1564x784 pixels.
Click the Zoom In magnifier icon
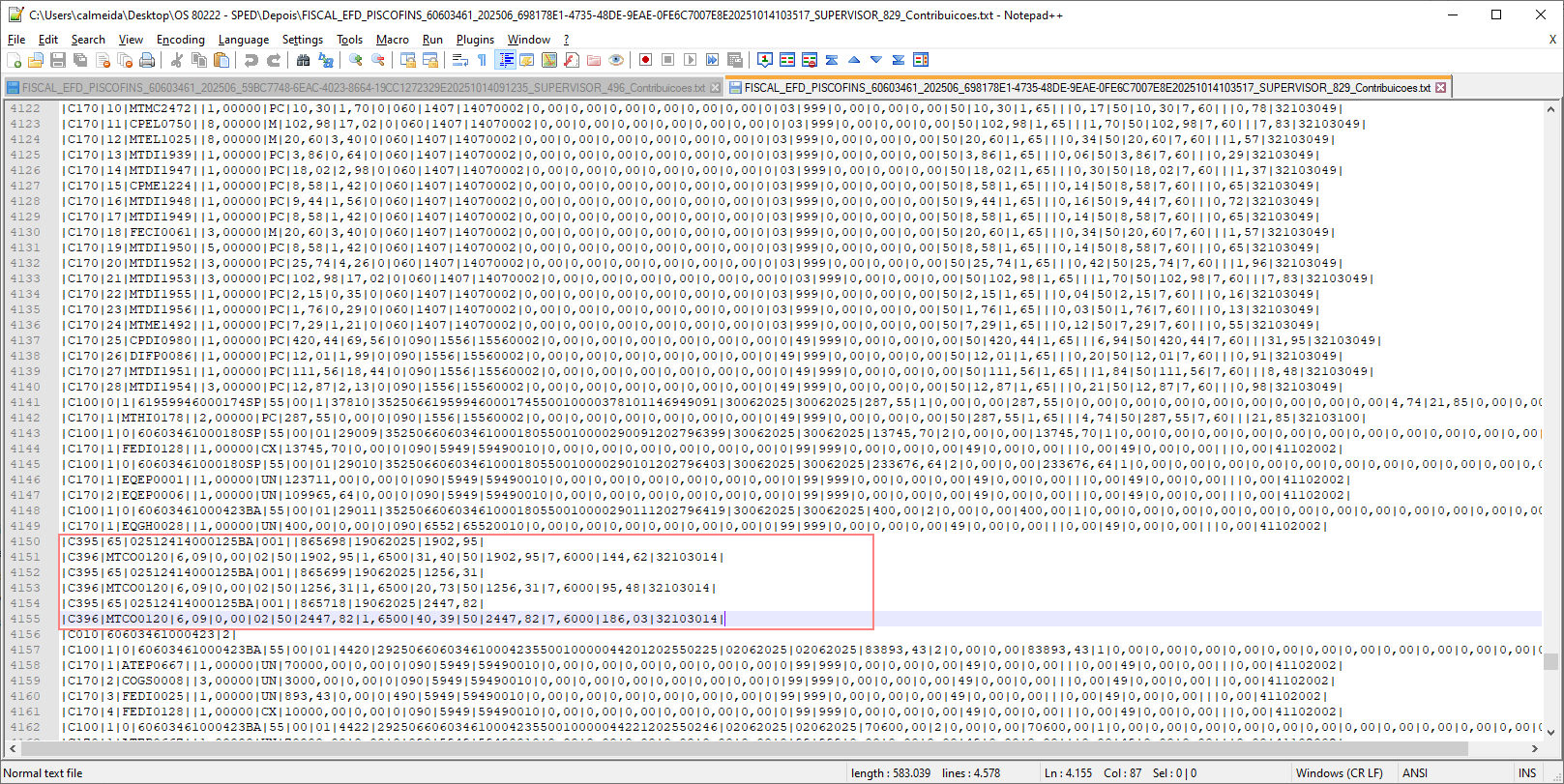point(356,60)
